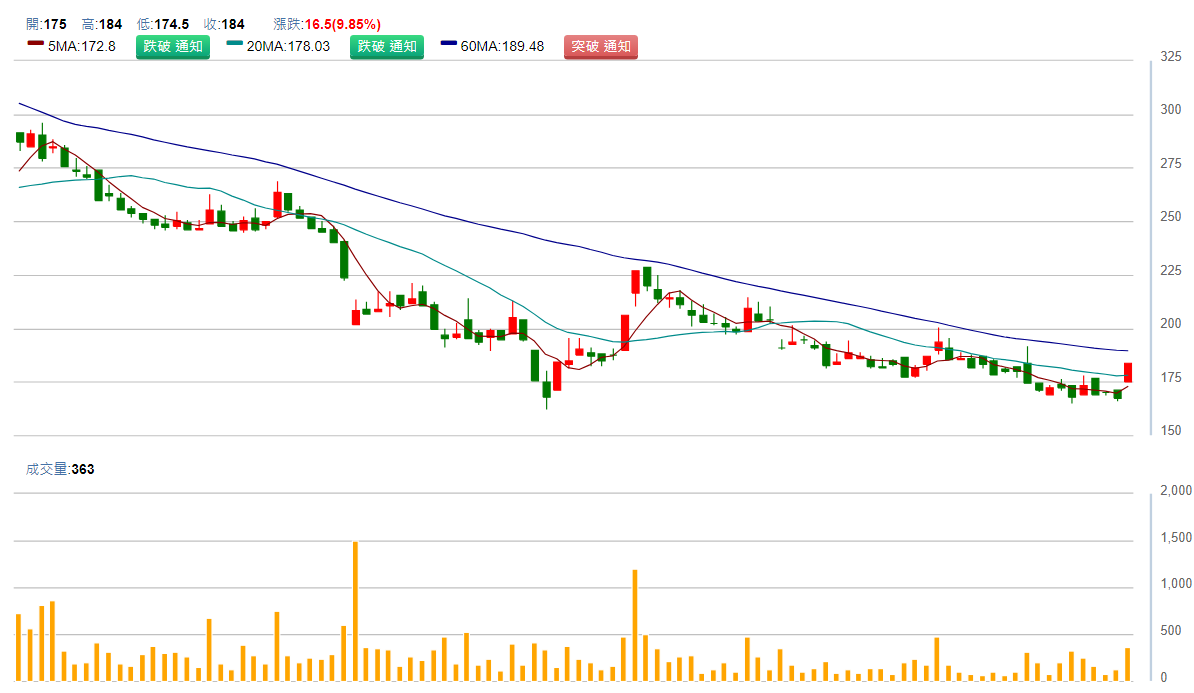Click the 60MA:189.48 label
The image size is (1194, 693).
[502, 46]
